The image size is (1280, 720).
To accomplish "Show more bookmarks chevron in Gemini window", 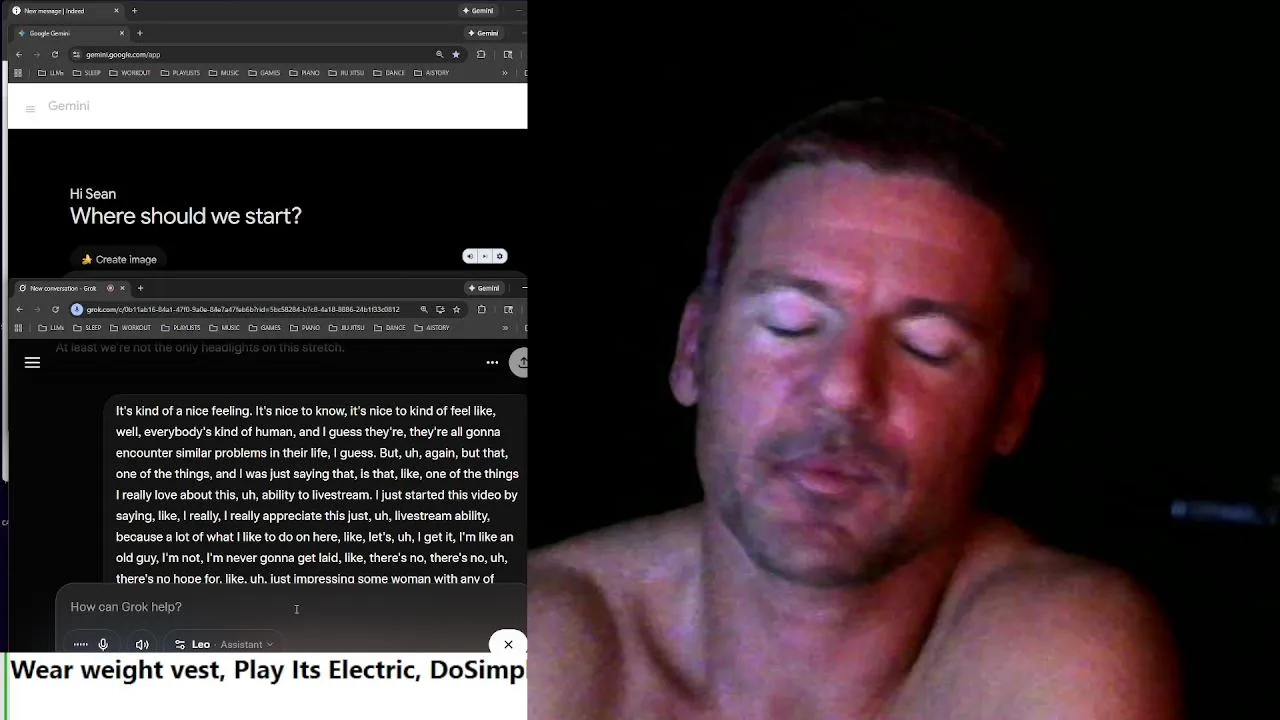I will click(x=504, y=73).
